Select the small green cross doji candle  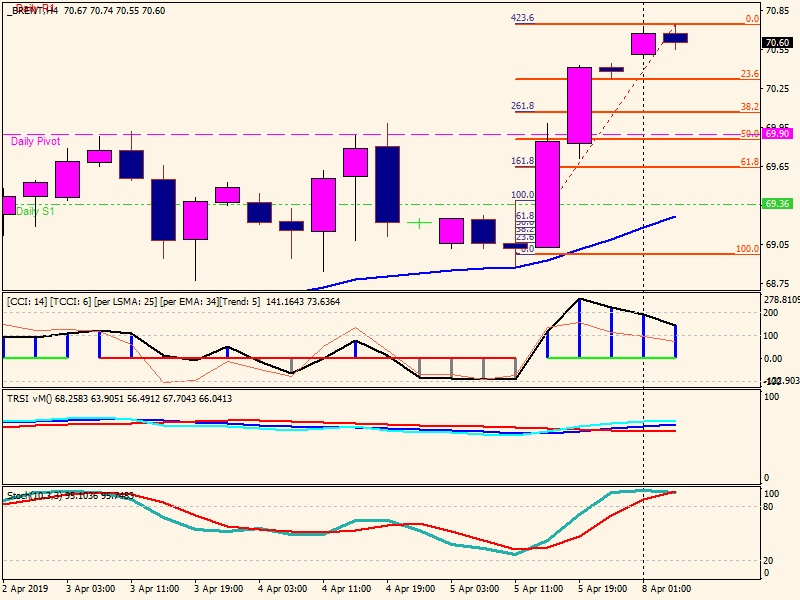(x=419, y=222)
